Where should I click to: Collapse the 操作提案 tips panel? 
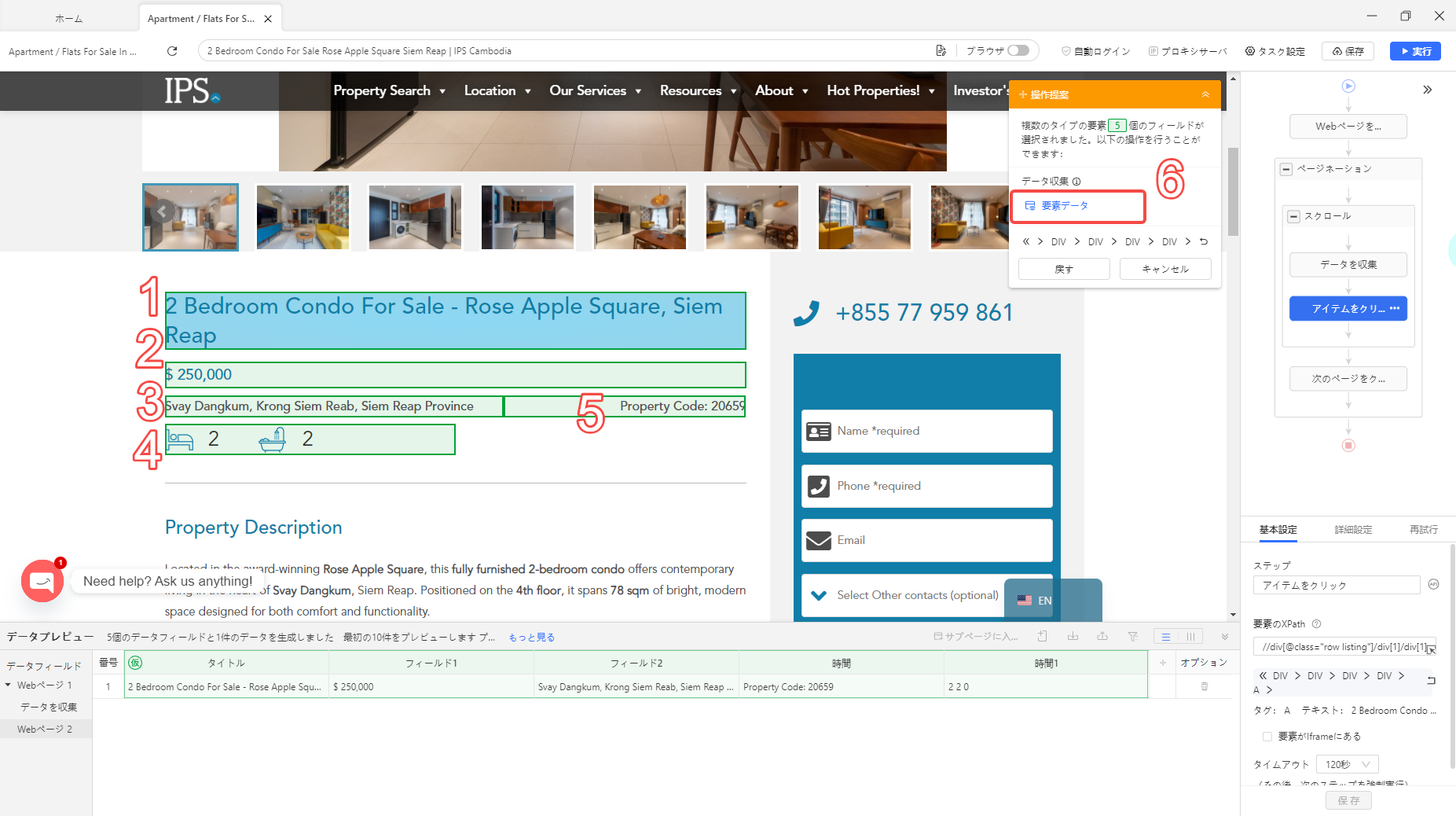1205,94
